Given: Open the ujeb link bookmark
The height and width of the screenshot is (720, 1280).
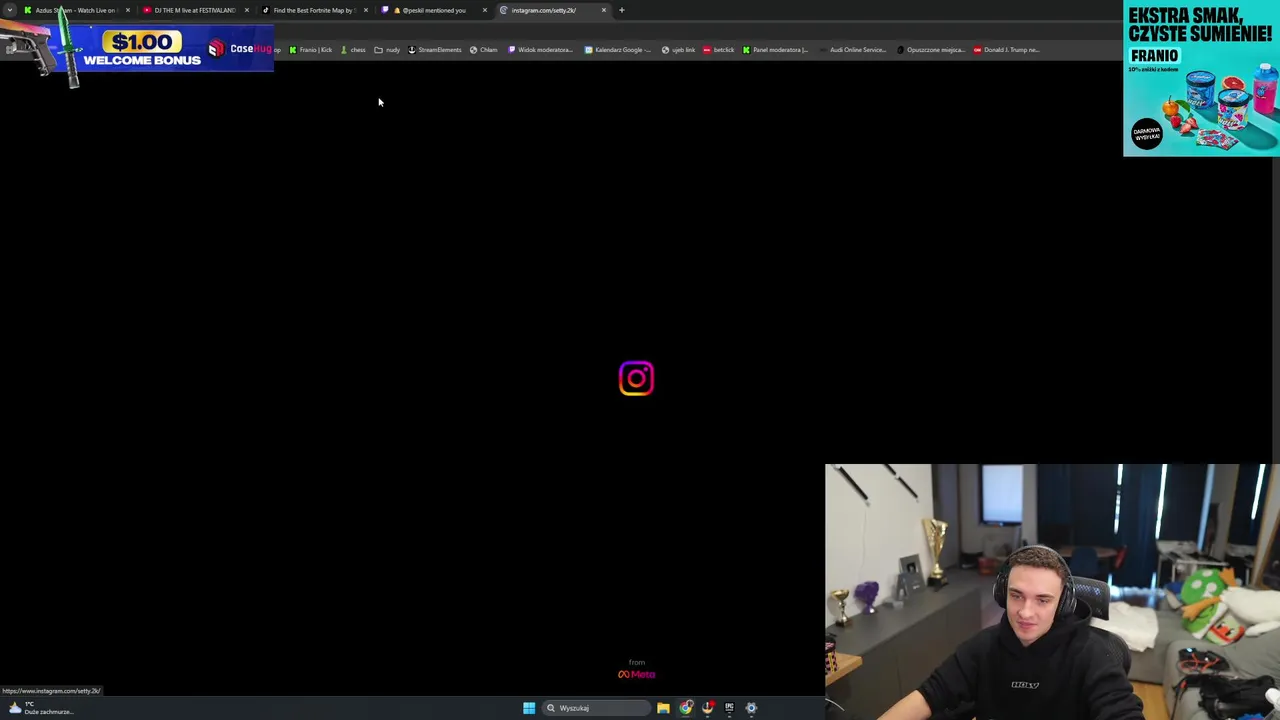Looking at the screenshot, I should [x=678, y=50].
